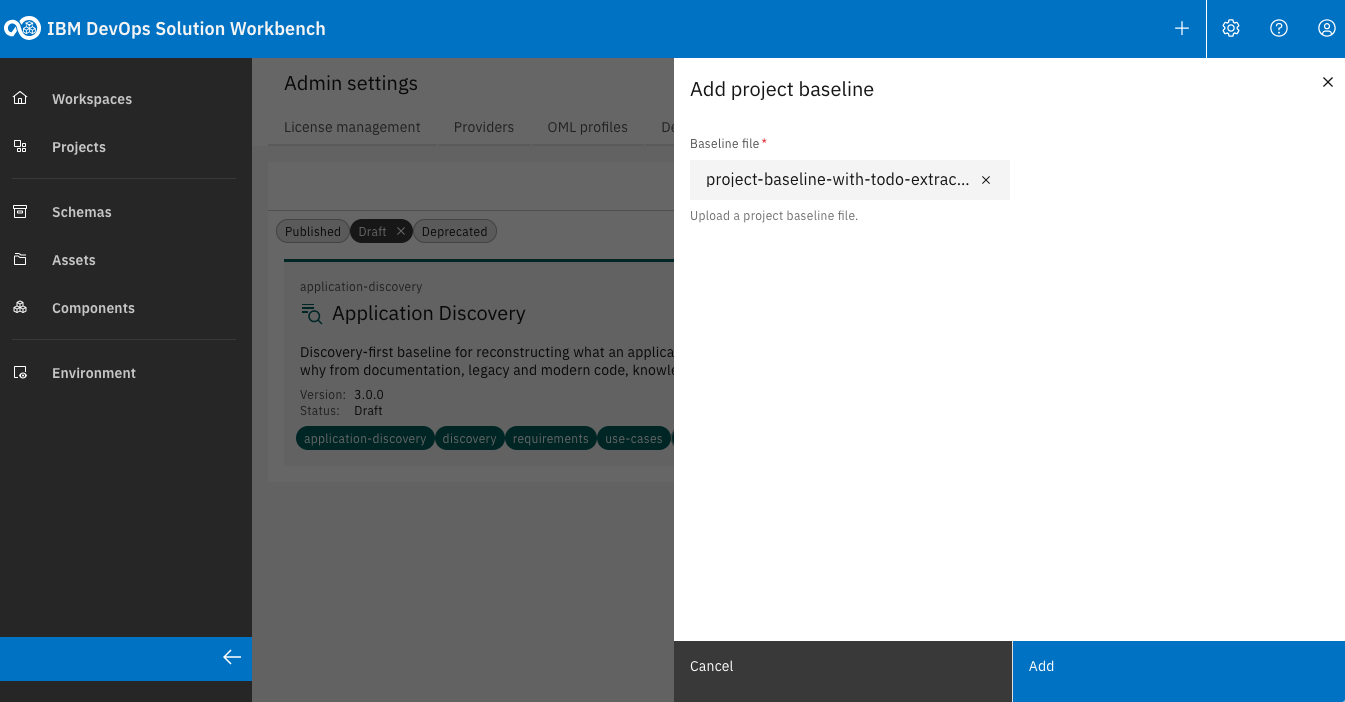The height and width of the screenshot is (702, 1345).
Task: Click the Add button
Action: click(1179, 671)
